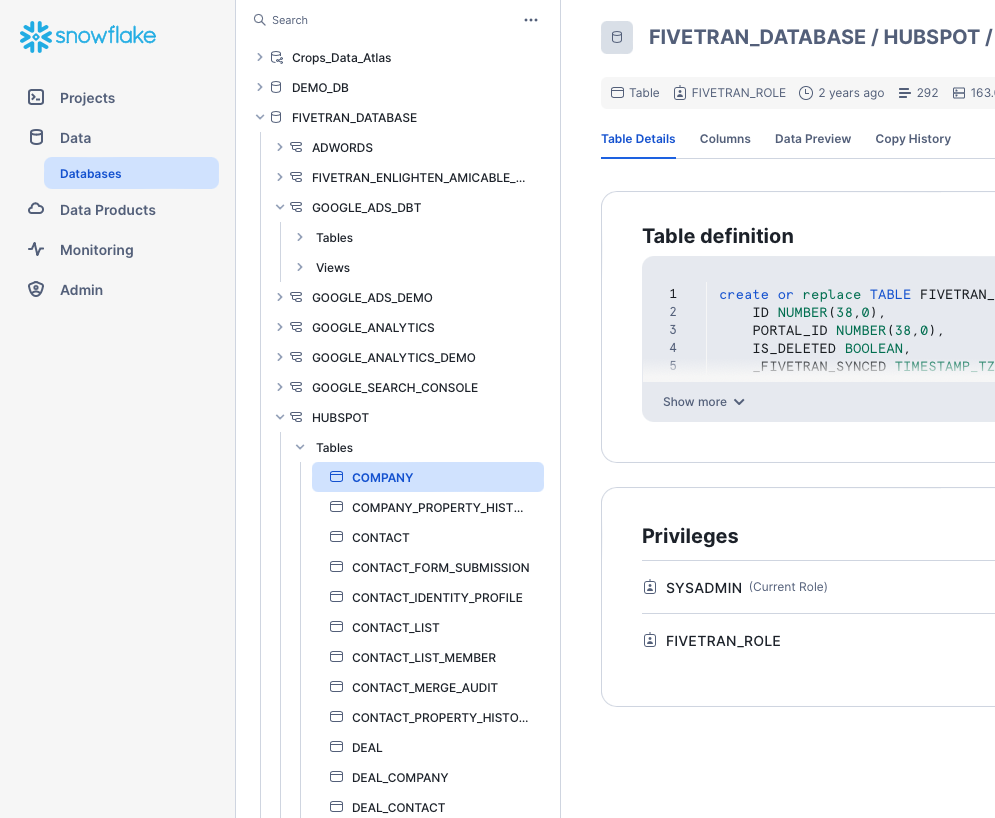Open the three-dot more options menu

pos(530,20)
